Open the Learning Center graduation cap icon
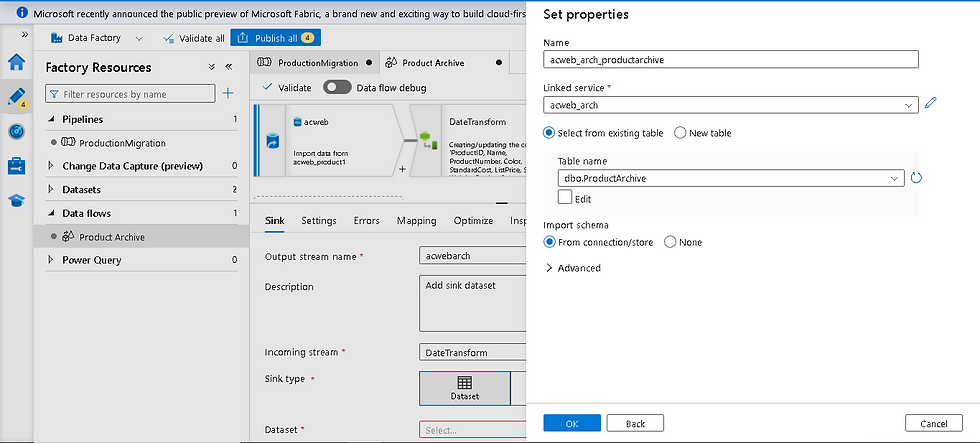Image resolution: width=980 pixels, height=443 pixels. 16,200
